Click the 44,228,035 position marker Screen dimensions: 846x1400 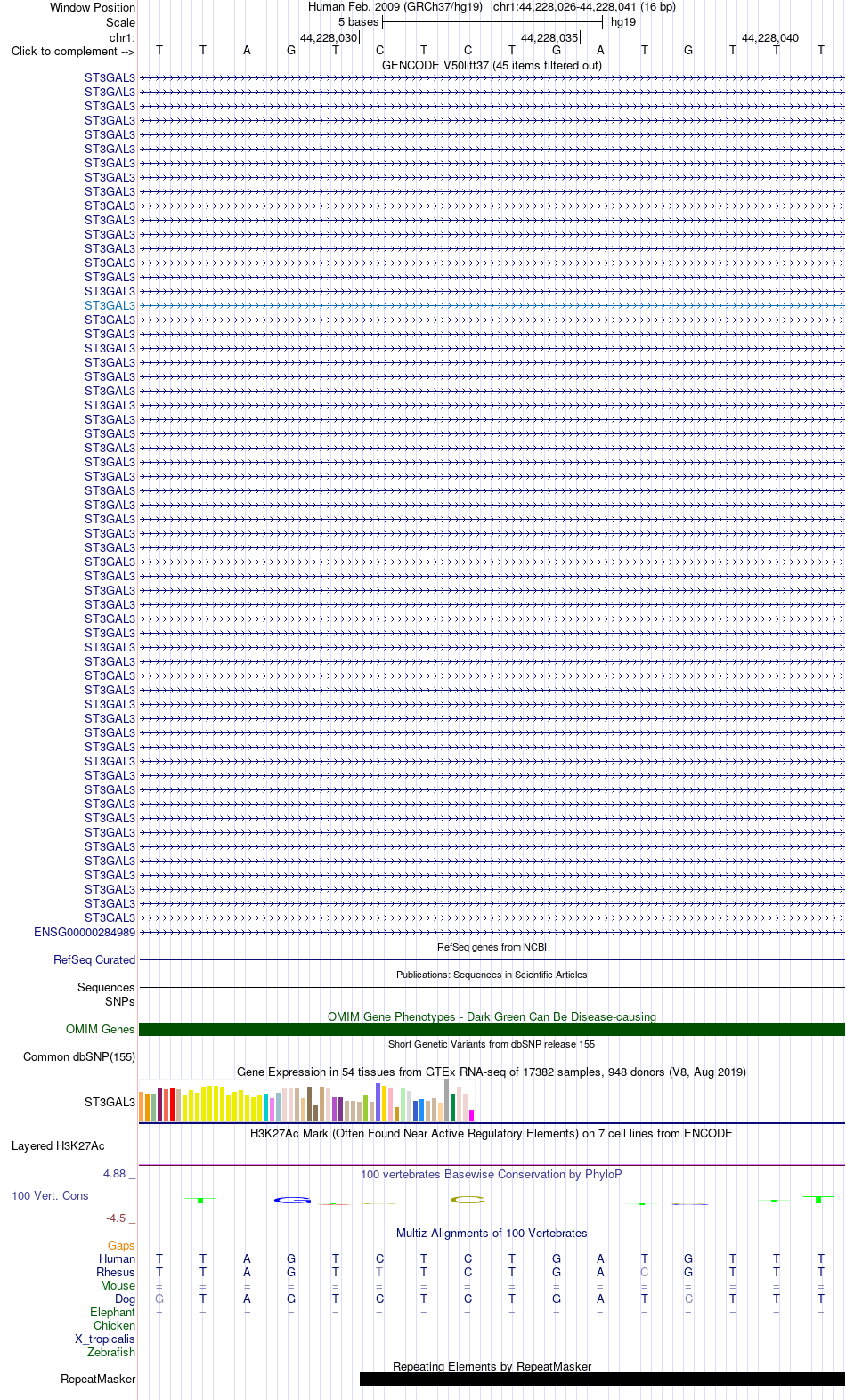tap(549, 37)
